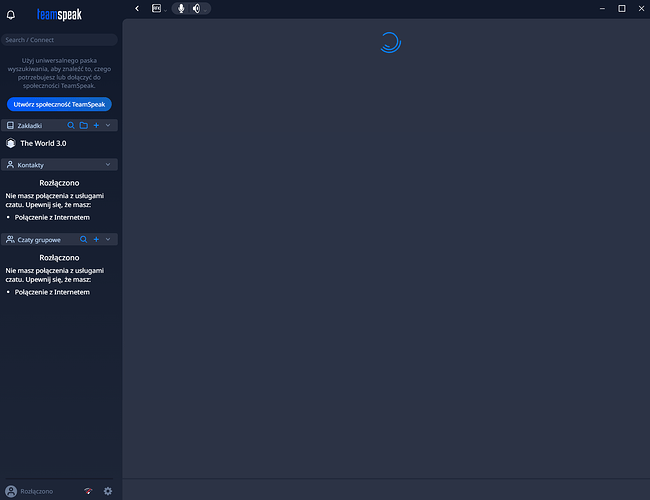
Task: Click the Zakładki book icon
Action: [10, 125]
